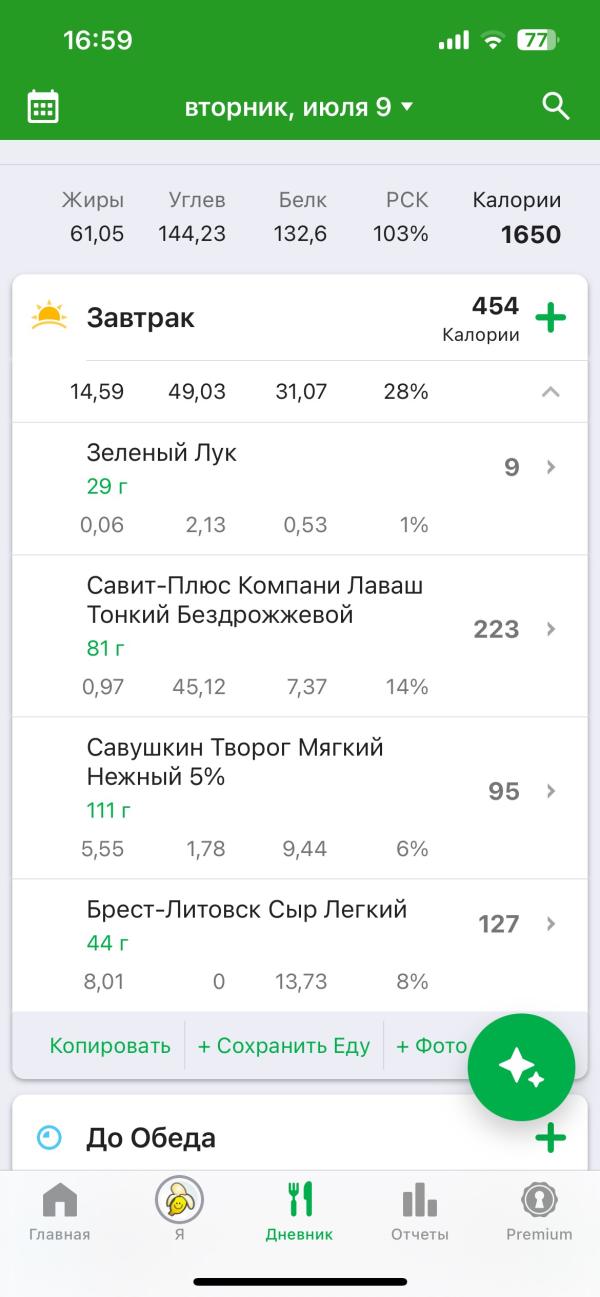This screenshot has height=1297, width=600.
Task: Switch to the Отчеты reports tab
Action: [x=419, y=1210]
